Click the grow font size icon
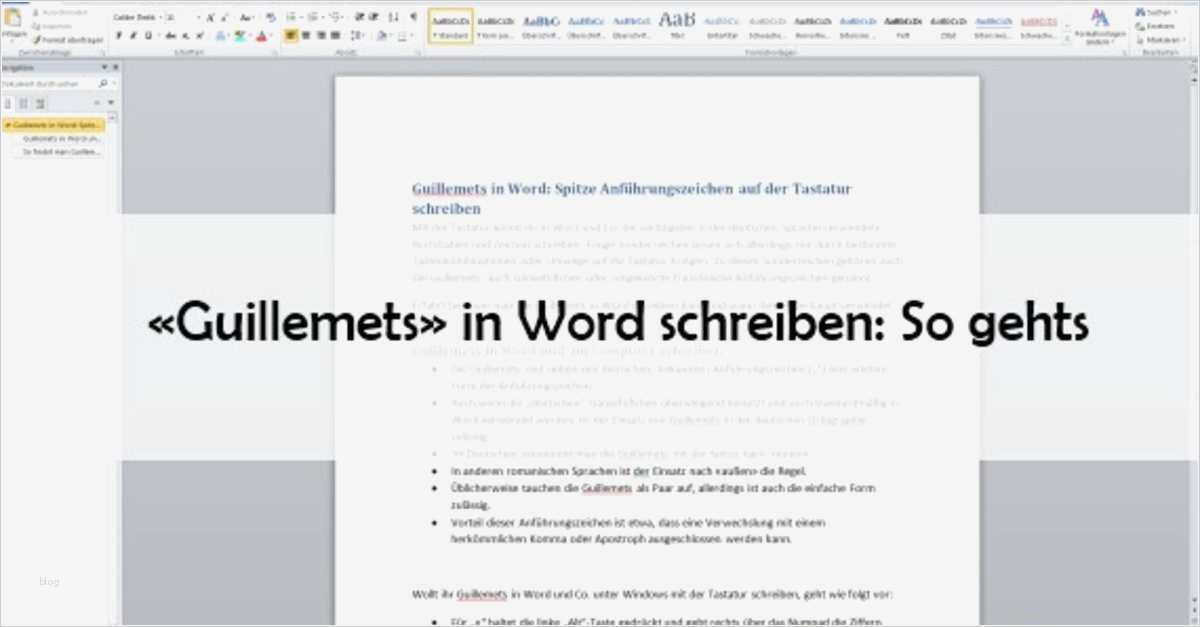This screenshot has height=627, width=1200. click(211, 17)
